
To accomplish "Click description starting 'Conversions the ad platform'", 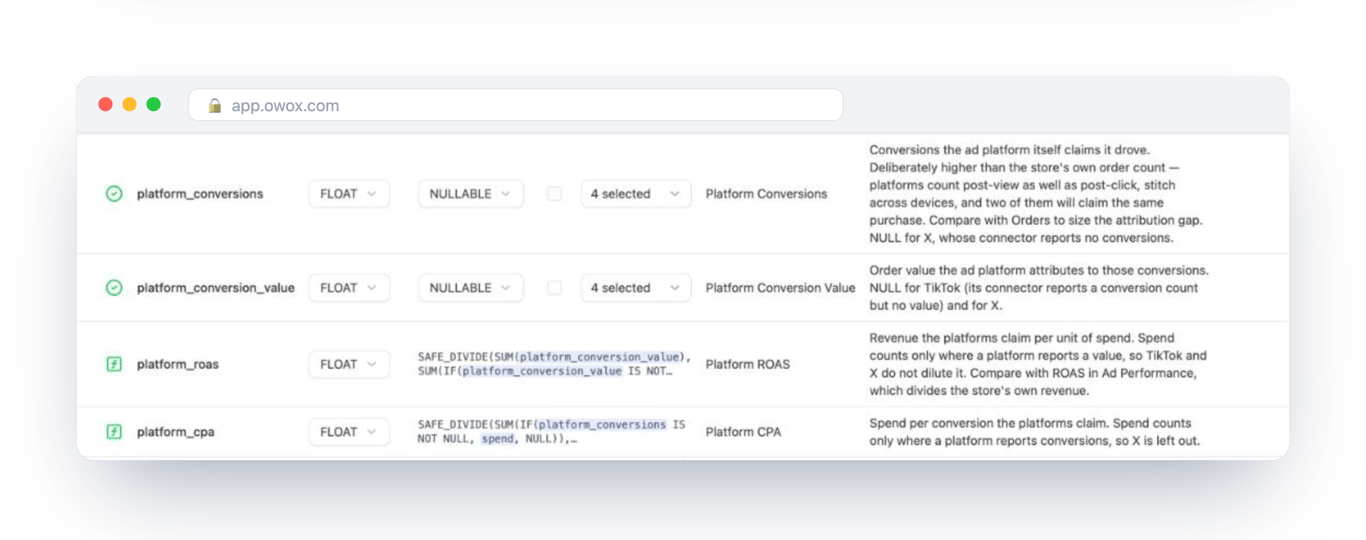I will click(x=1035, y=194).
